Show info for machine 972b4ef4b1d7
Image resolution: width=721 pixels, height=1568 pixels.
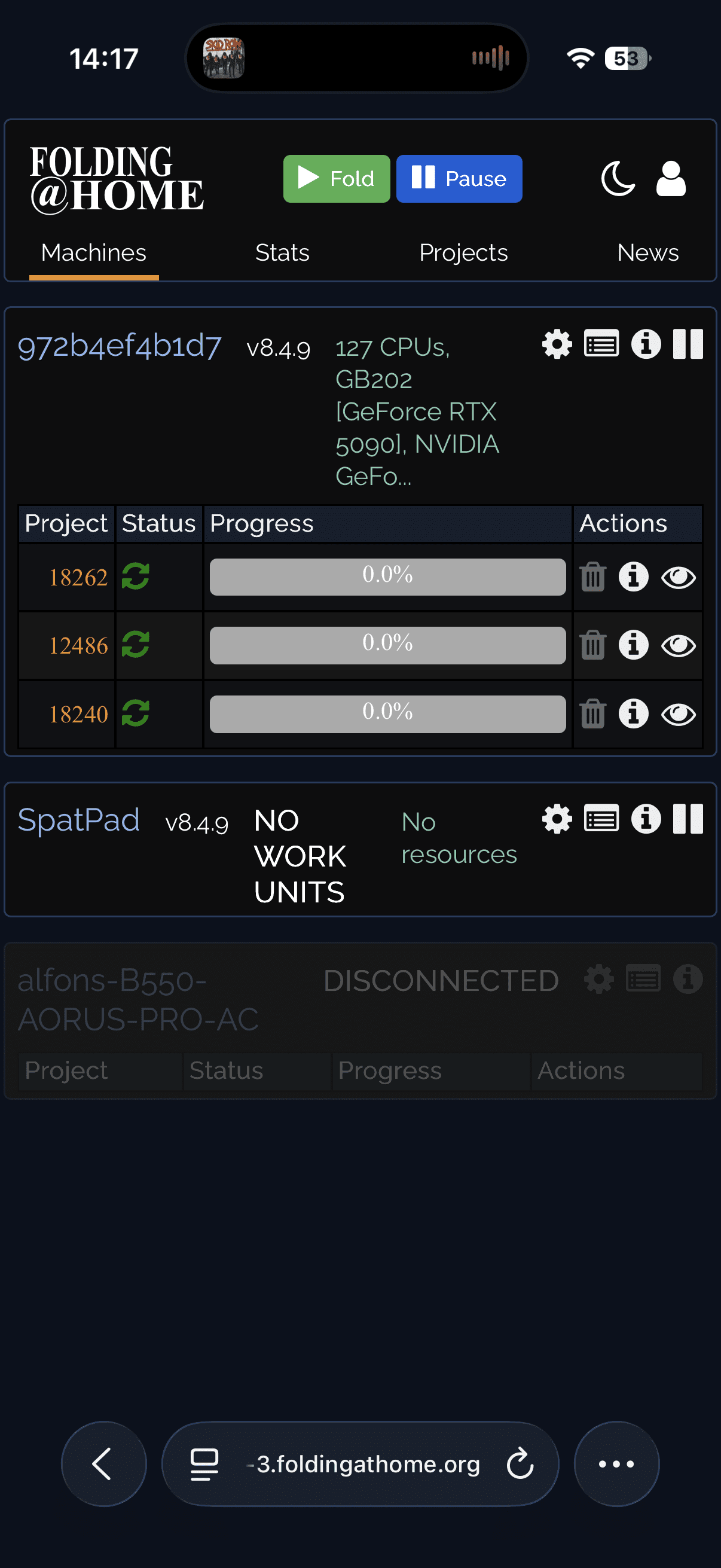[646, 344]
